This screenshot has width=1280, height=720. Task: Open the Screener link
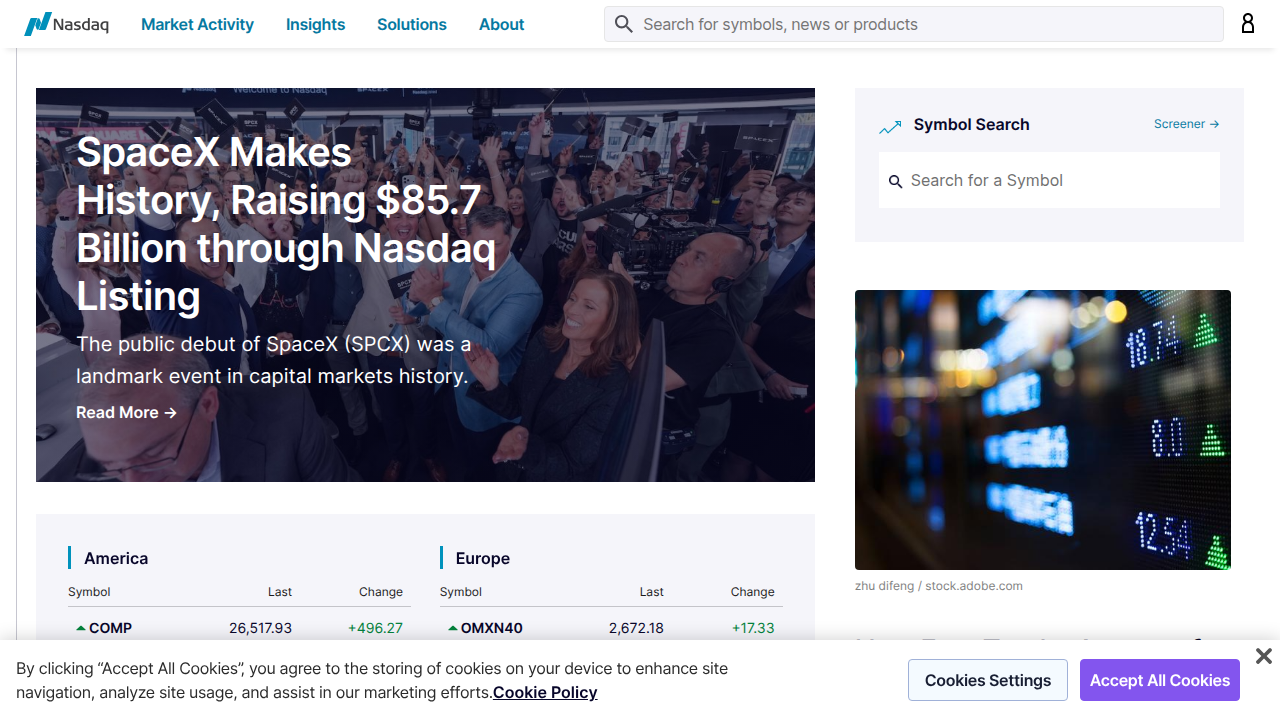pyautogui.click(x=1186, y=124)
